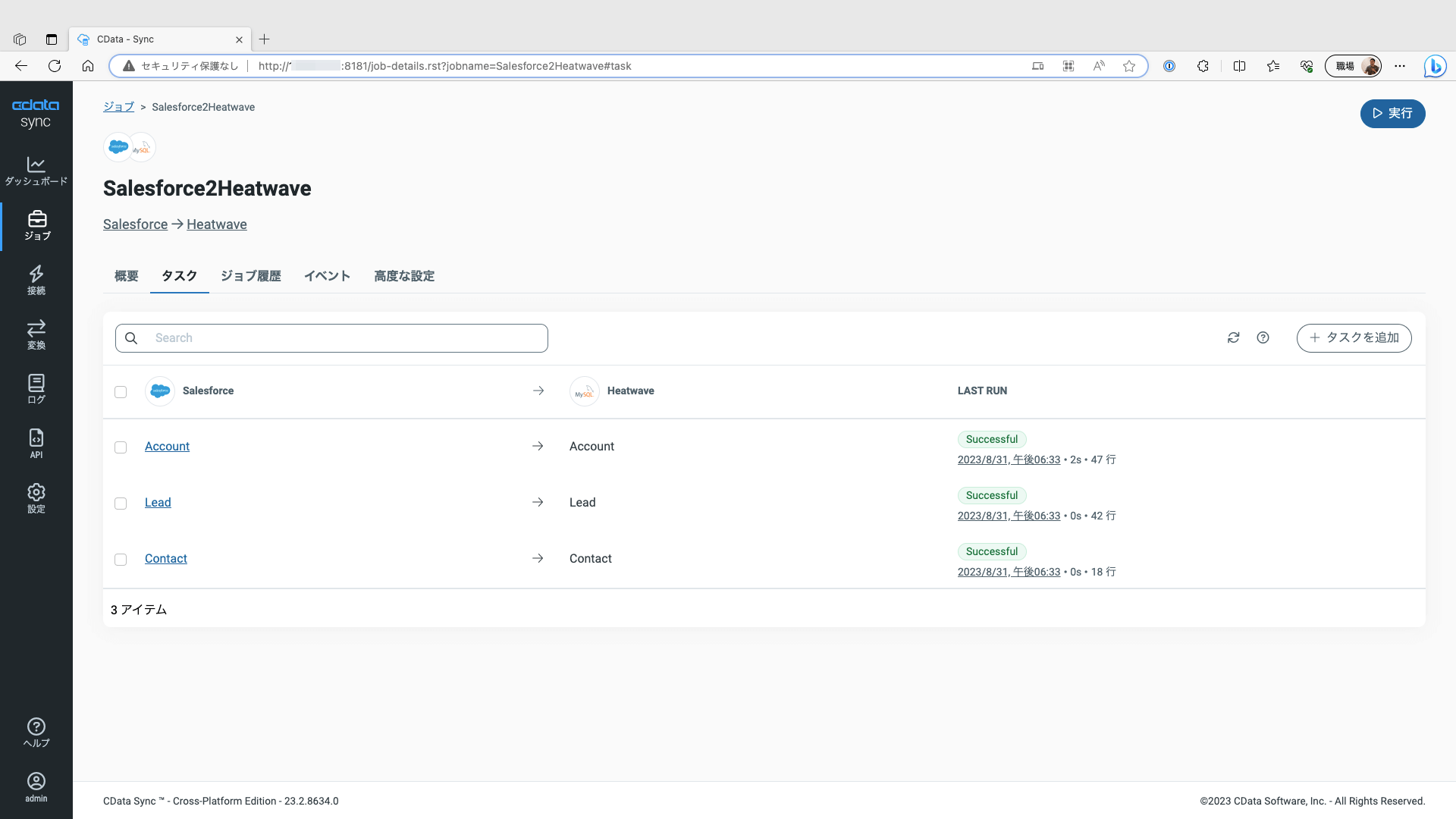Image resolution: width=1456 pixels, height=819 pixels.
Task: Open the Logs (ログ) sidebar icon
Action: pyautogui.click(x=36, y=389)
